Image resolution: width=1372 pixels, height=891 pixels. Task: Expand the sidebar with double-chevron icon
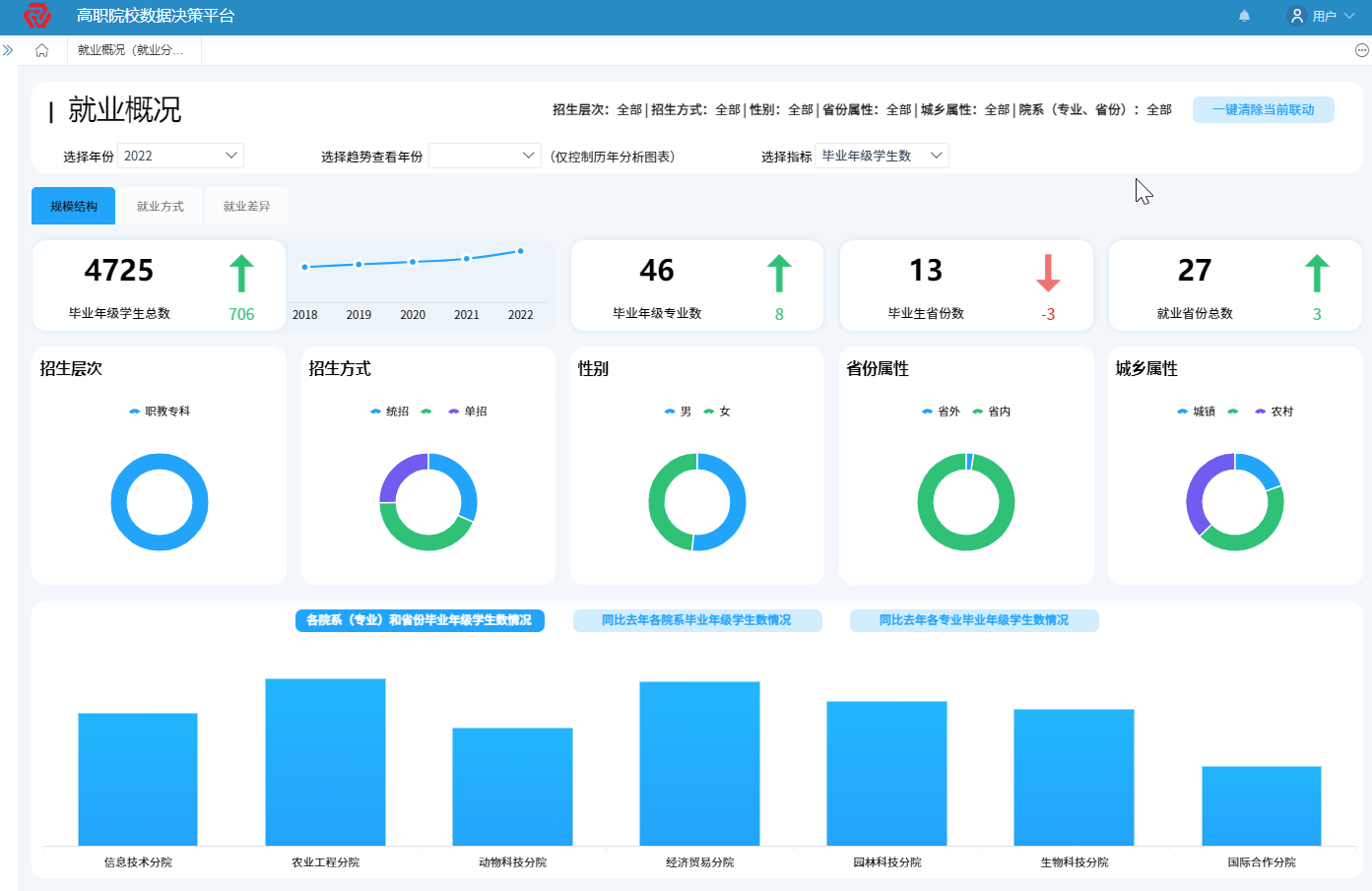pos(8,50)
